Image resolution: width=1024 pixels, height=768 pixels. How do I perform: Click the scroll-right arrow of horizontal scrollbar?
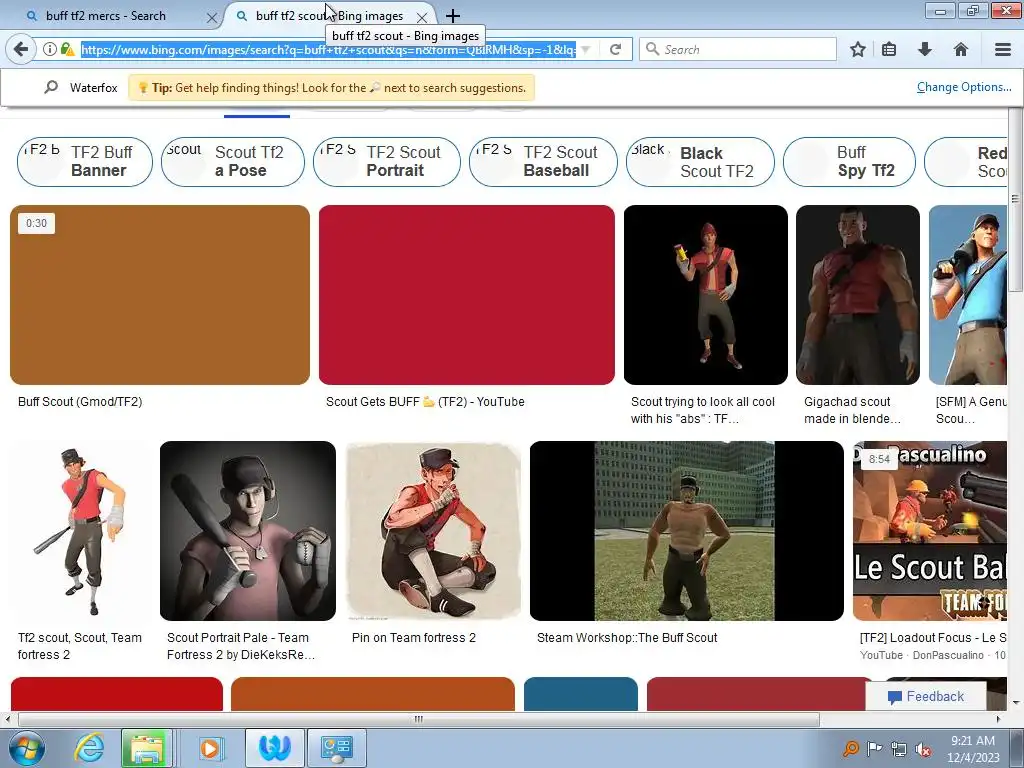coord(998,719)
